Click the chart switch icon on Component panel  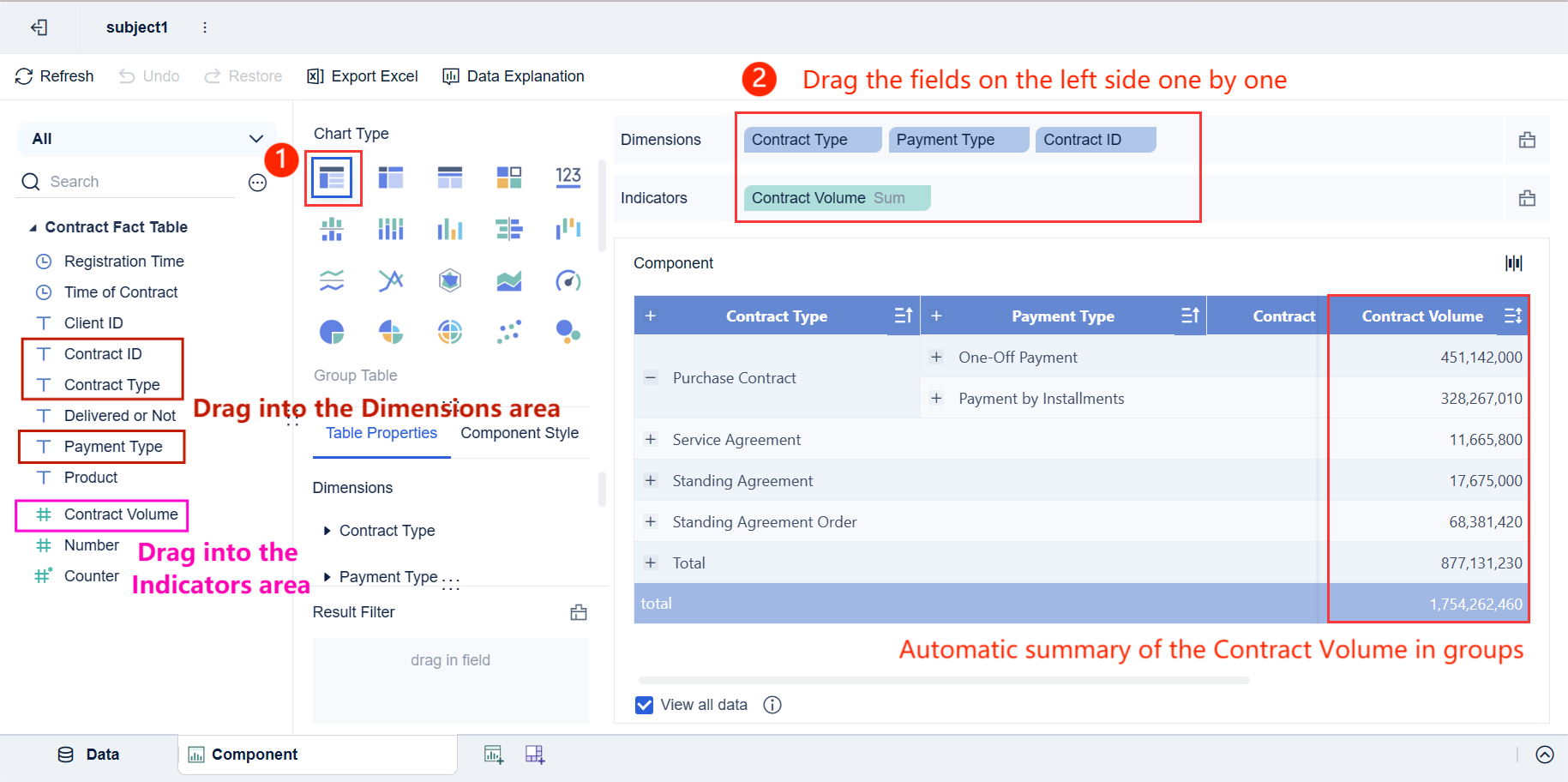[1513, 262]
